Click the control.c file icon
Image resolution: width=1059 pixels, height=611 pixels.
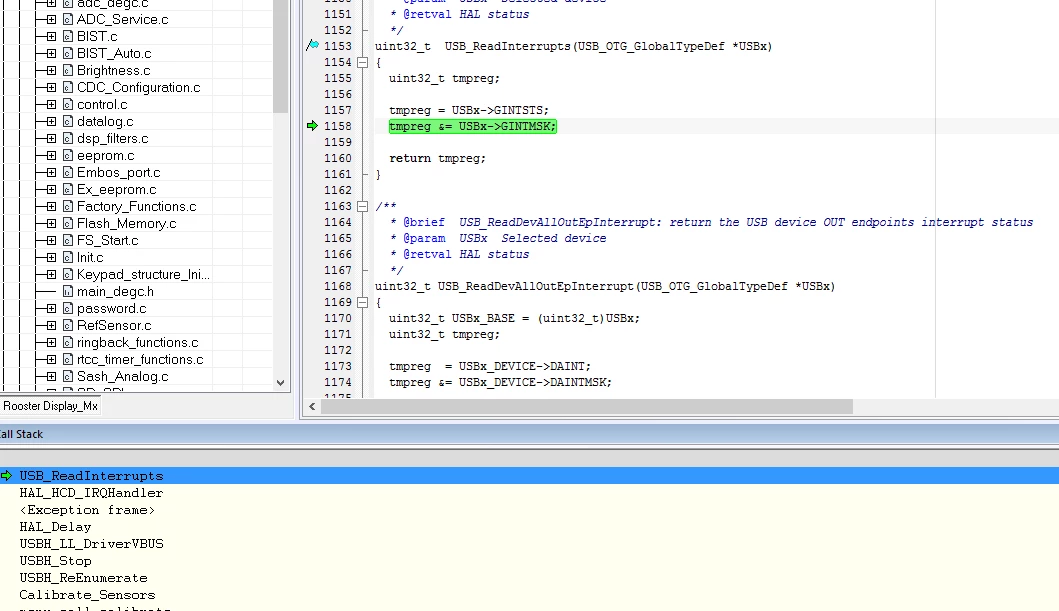[68, 105]
